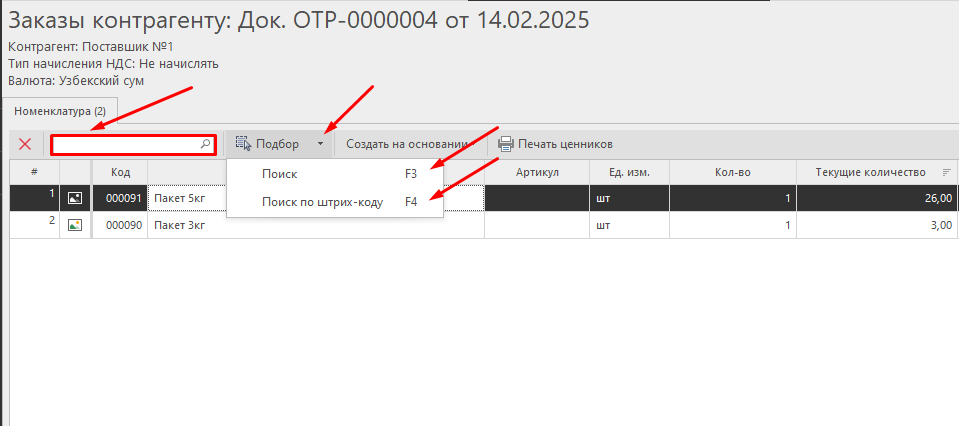
Task: Select Поиск по штрих-коду menu item
Action: 322,202
